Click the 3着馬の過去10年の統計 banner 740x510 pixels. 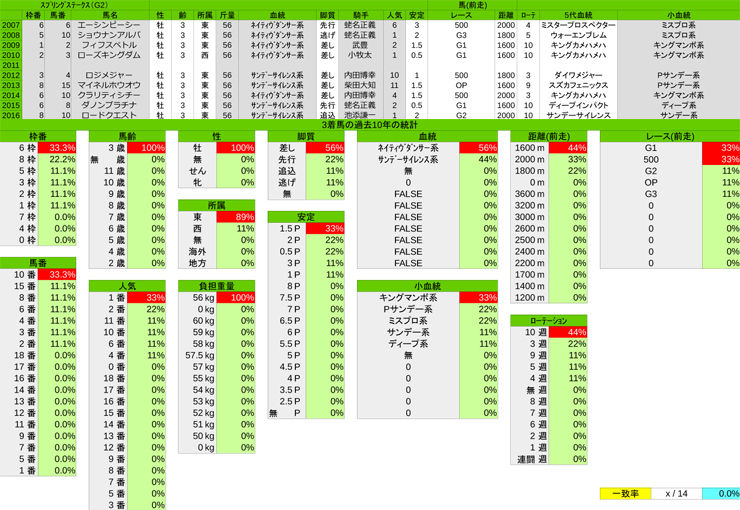(x=370, y=125)
